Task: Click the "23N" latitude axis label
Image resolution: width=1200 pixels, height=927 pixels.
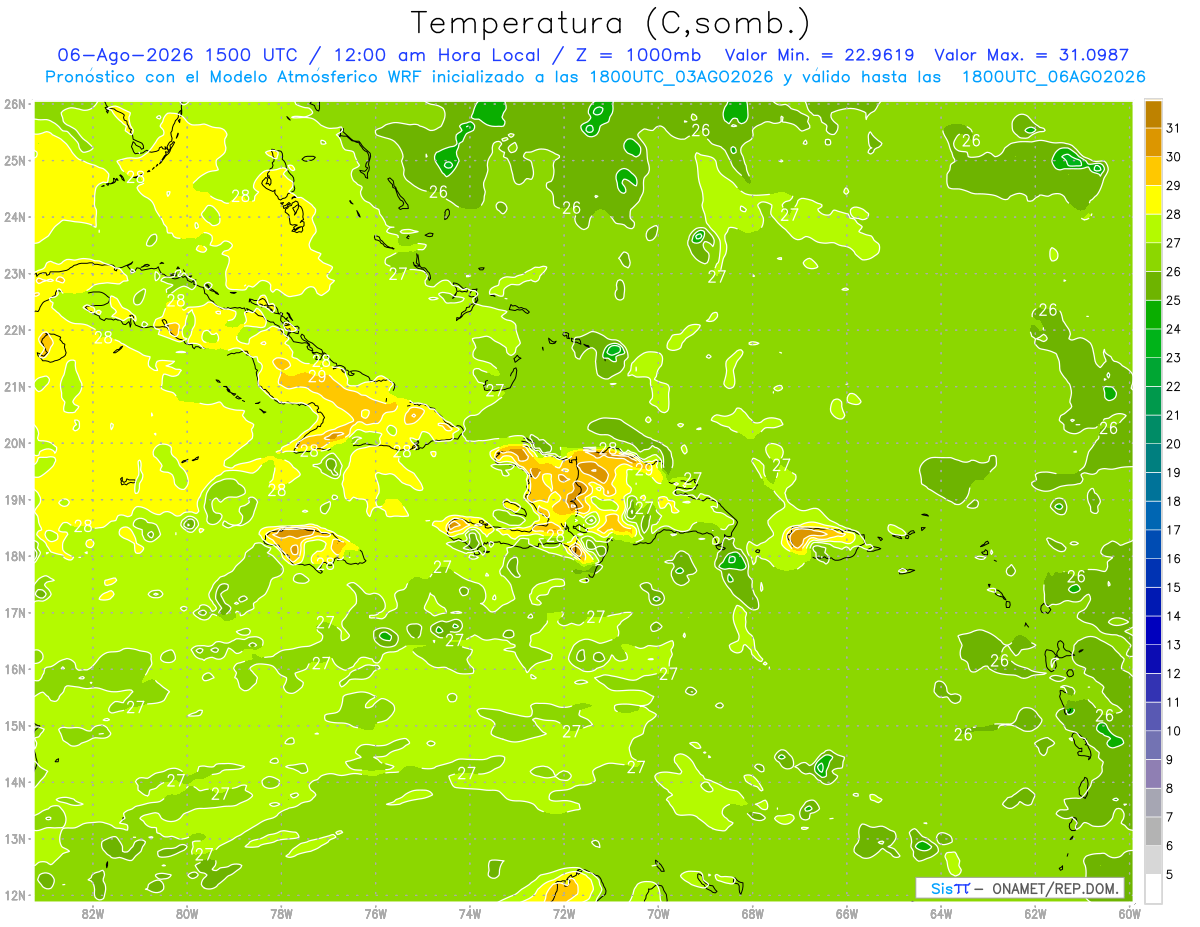Action: tap(14, 273)
